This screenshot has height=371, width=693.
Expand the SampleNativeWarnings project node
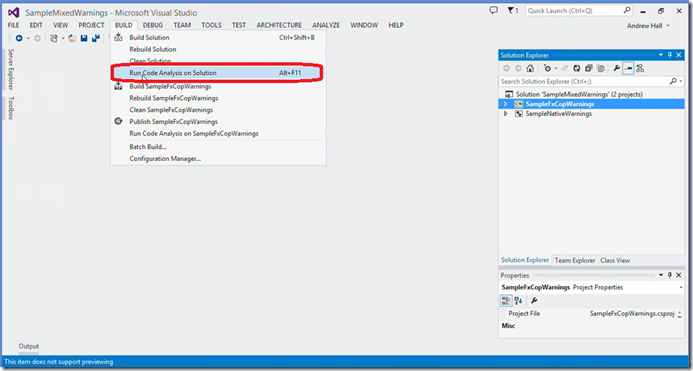[506, 114]
